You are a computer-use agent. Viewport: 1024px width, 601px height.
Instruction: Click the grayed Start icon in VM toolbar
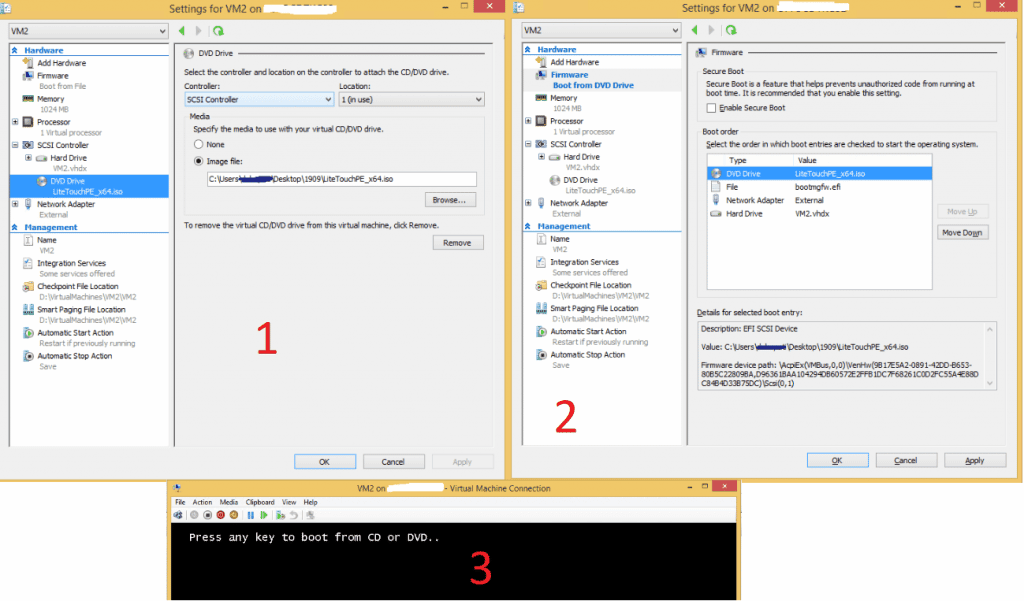click(x=194, y=515)
